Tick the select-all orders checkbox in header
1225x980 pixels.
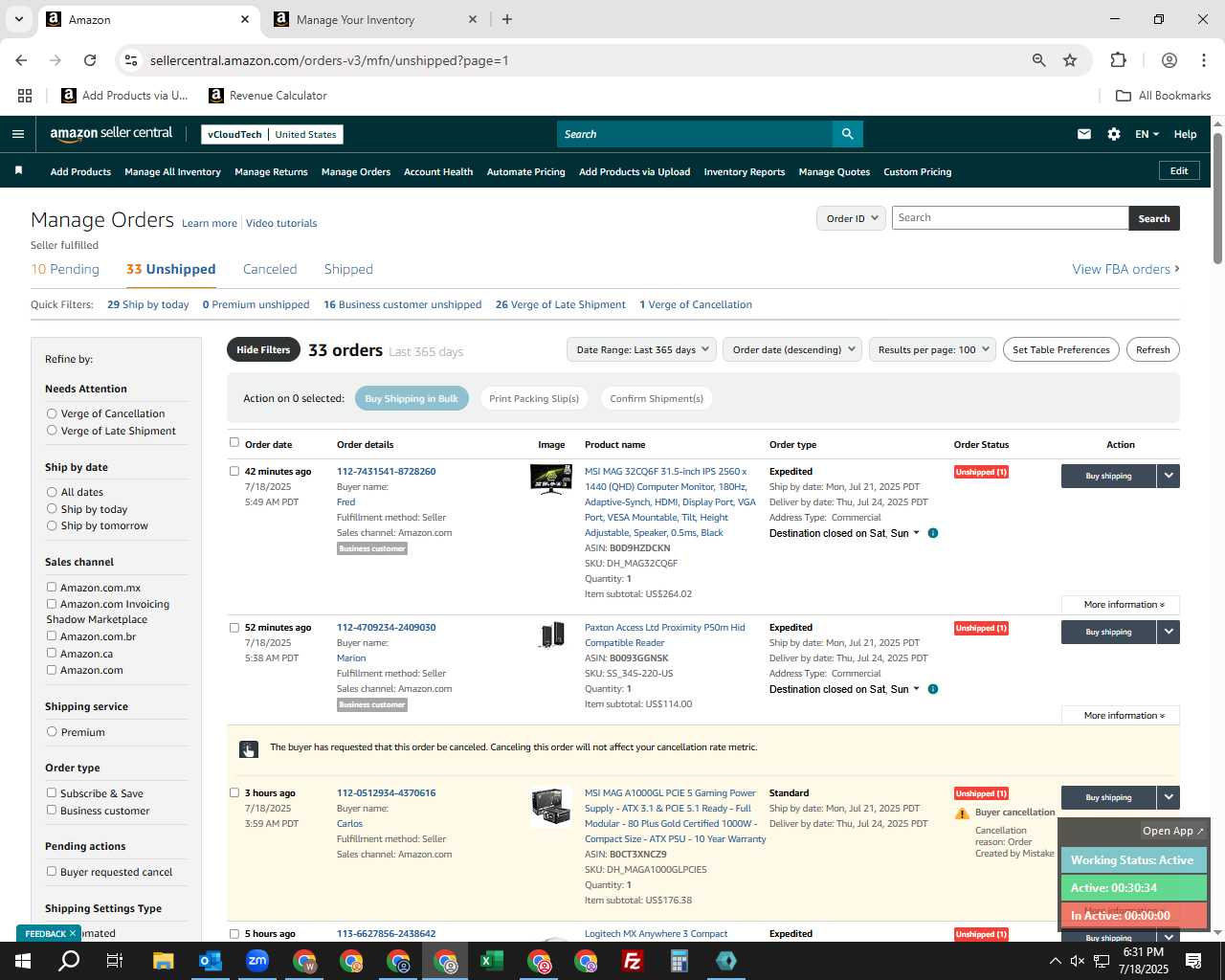coord(234,443)
